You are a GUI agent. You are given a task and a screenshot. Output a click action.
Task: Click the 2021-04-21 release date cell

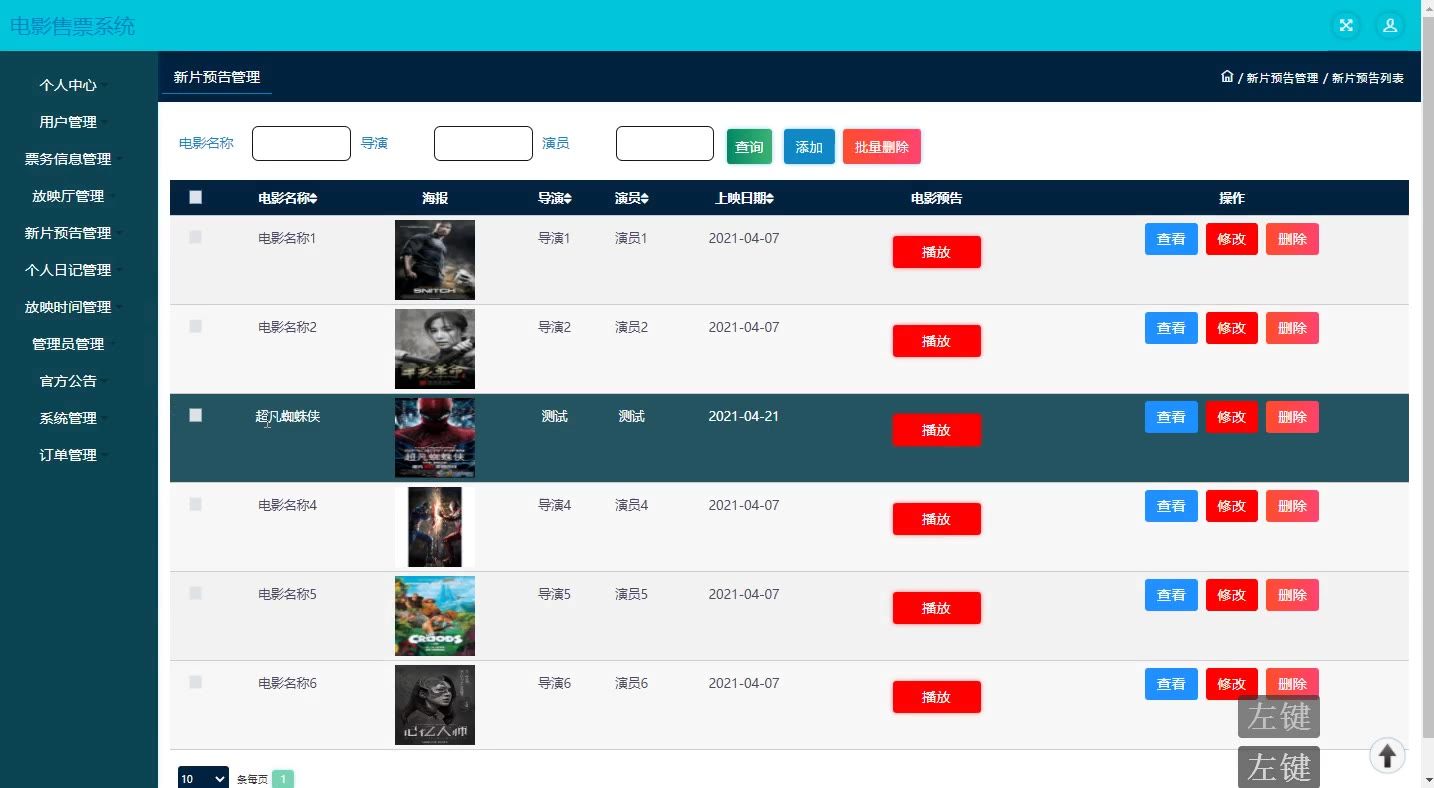pyautogui.click(x=743, y=416)
